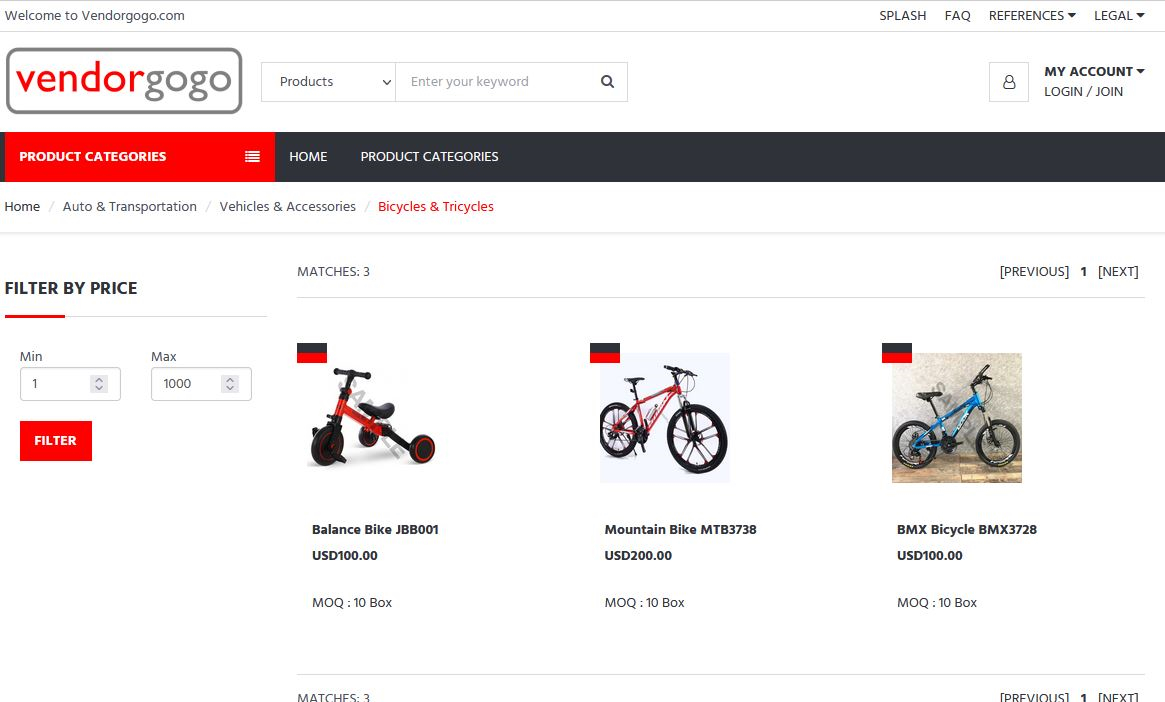Expand the Legal dropdown menu
The width and height of the screenshot is (1165, 702).
click(x=1119, y=16)
